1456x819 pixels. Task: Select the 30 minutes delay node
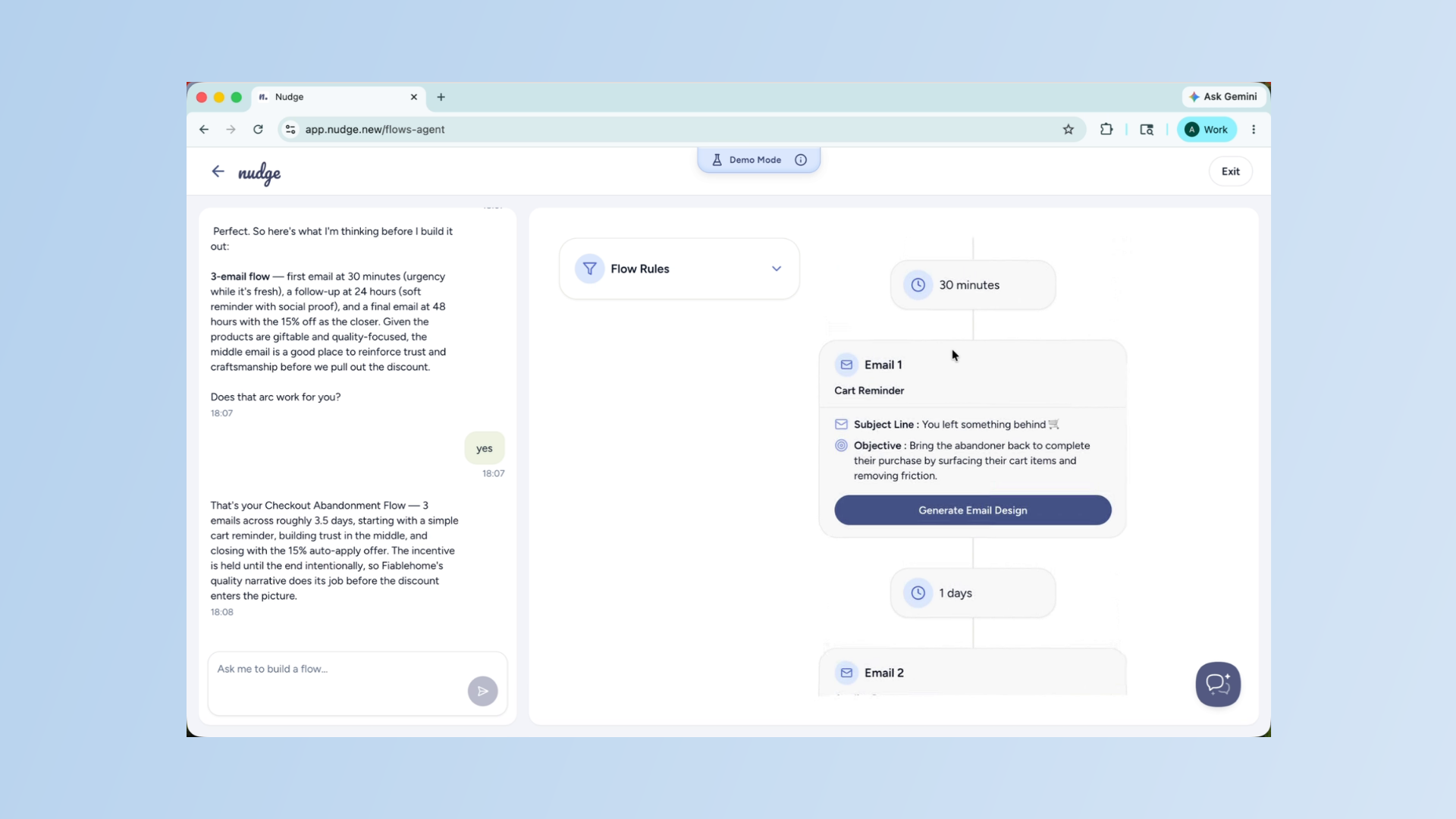pyautogui.click(x=973, y=285)
